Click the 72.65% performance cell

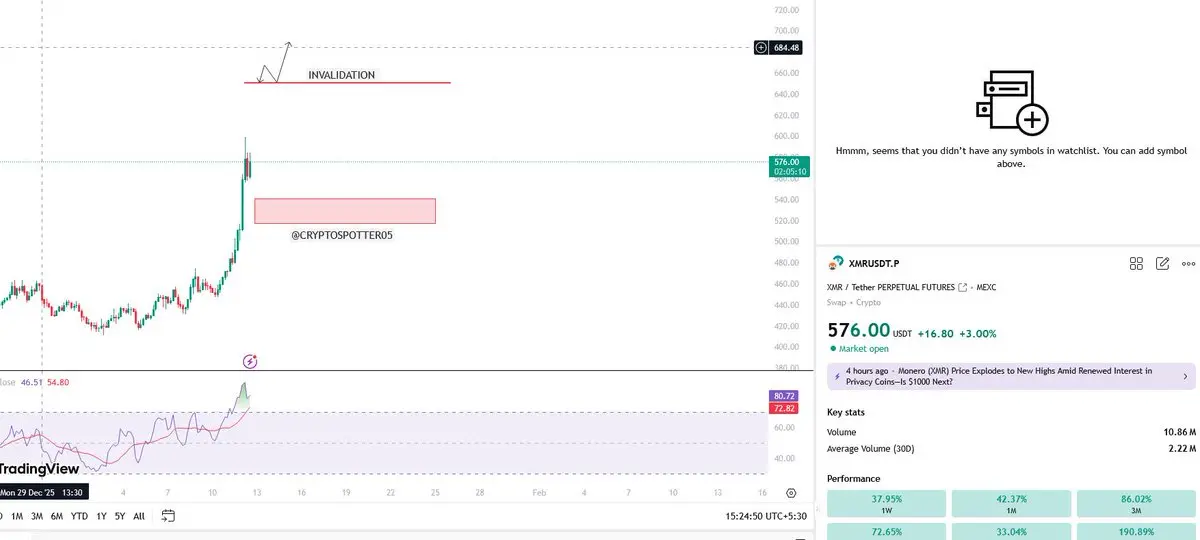[x=885, y=532]
